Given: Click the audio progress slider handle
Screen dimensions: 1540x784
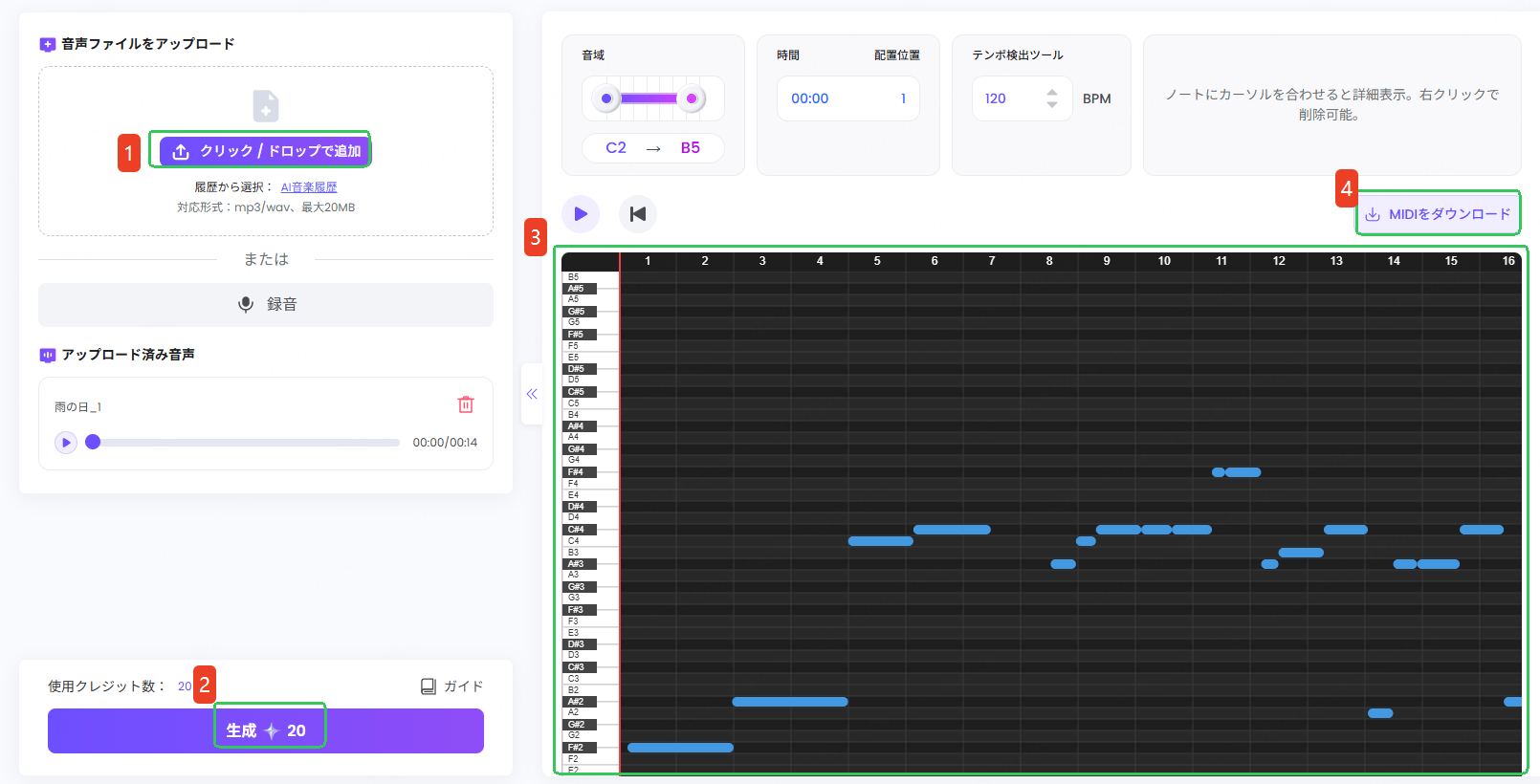Looking at the screenshot, I should point(93,442).
